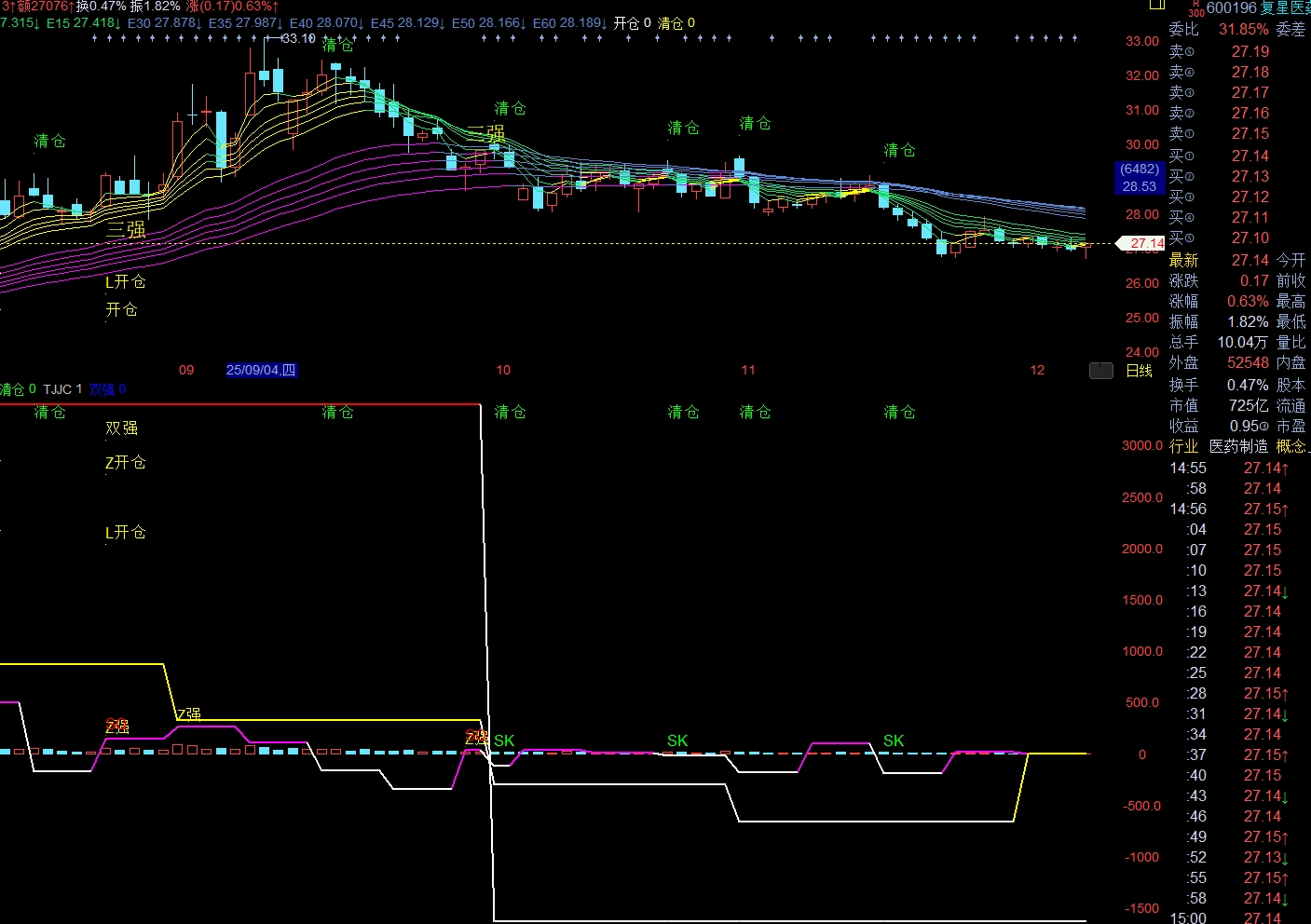The width and height of the screenshot is (1311, 924).
Task: Click the E60 28.189 moving average label
Action: (x=570, y=23)
